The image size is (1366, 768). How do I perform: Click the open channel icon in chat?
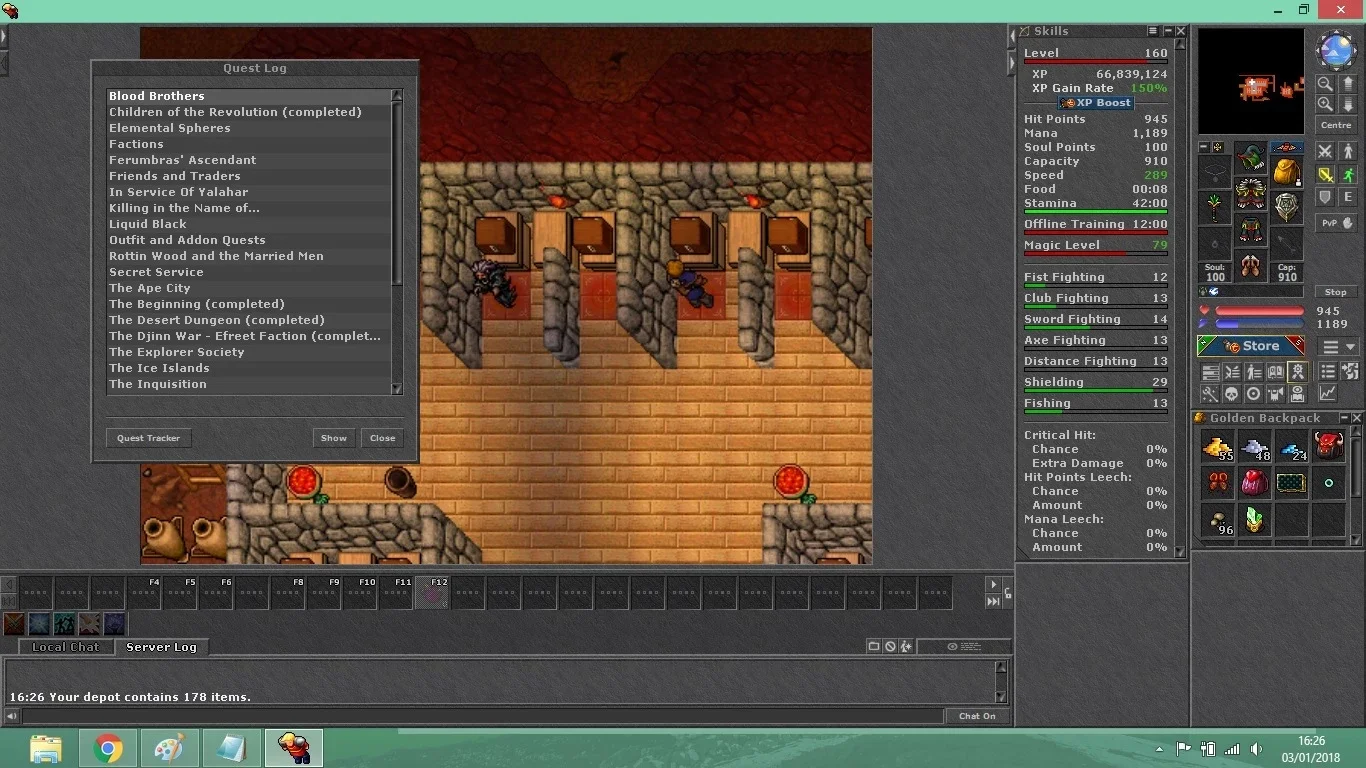873,646
